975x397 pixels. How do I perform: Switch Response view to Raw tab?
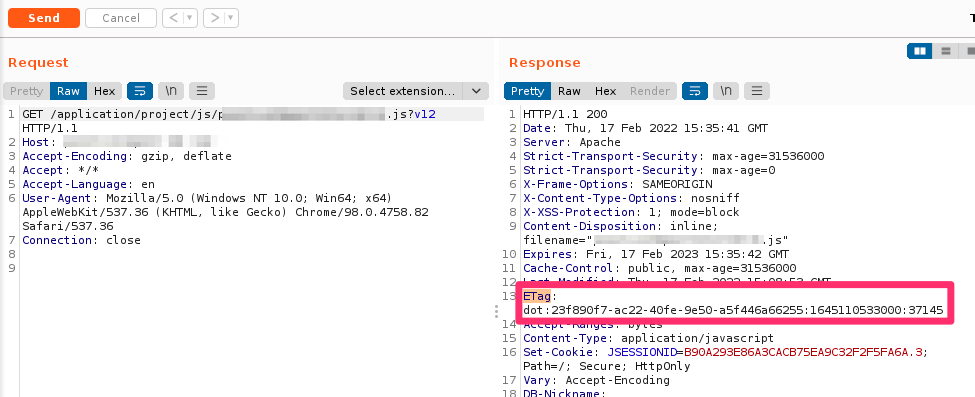[569, 91]
